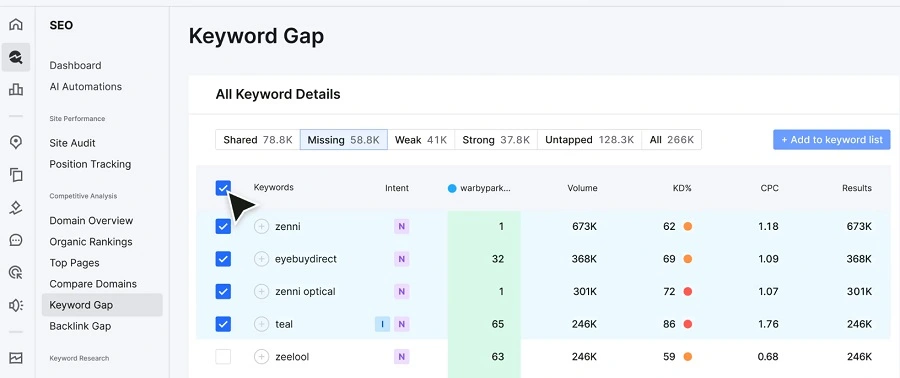This screenshot has height=378, width=900.
Task: Click the I intent badge for teal
Action: point(382,324)
